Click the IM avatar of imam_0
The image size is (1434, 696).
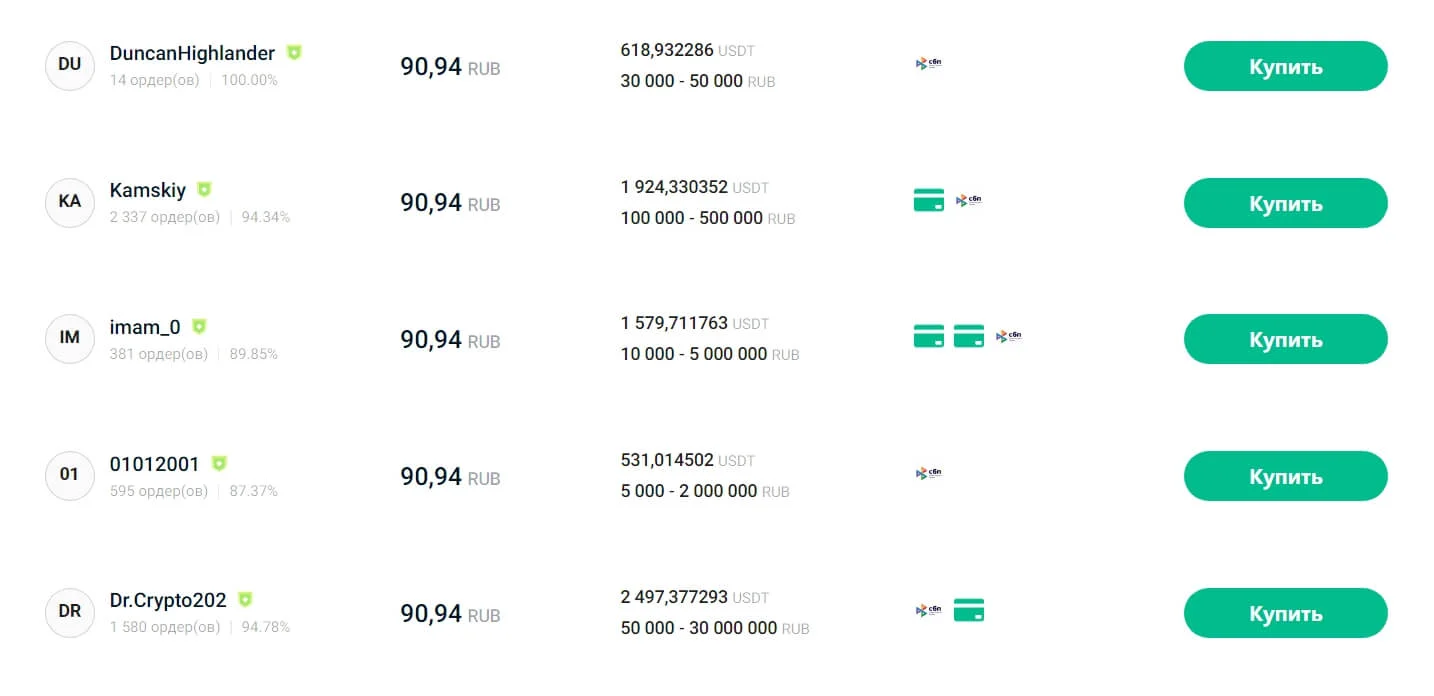tap(70, 338)
